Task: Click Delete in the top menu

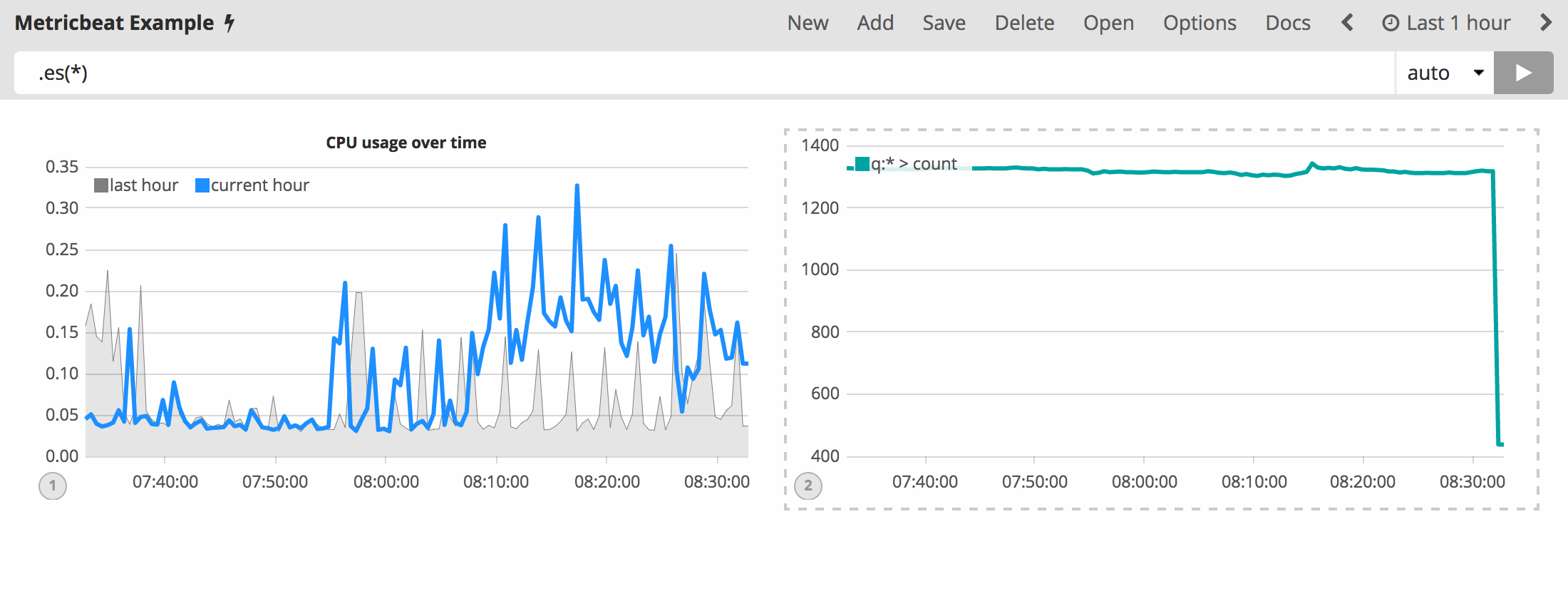Action: coord(1024,23)
